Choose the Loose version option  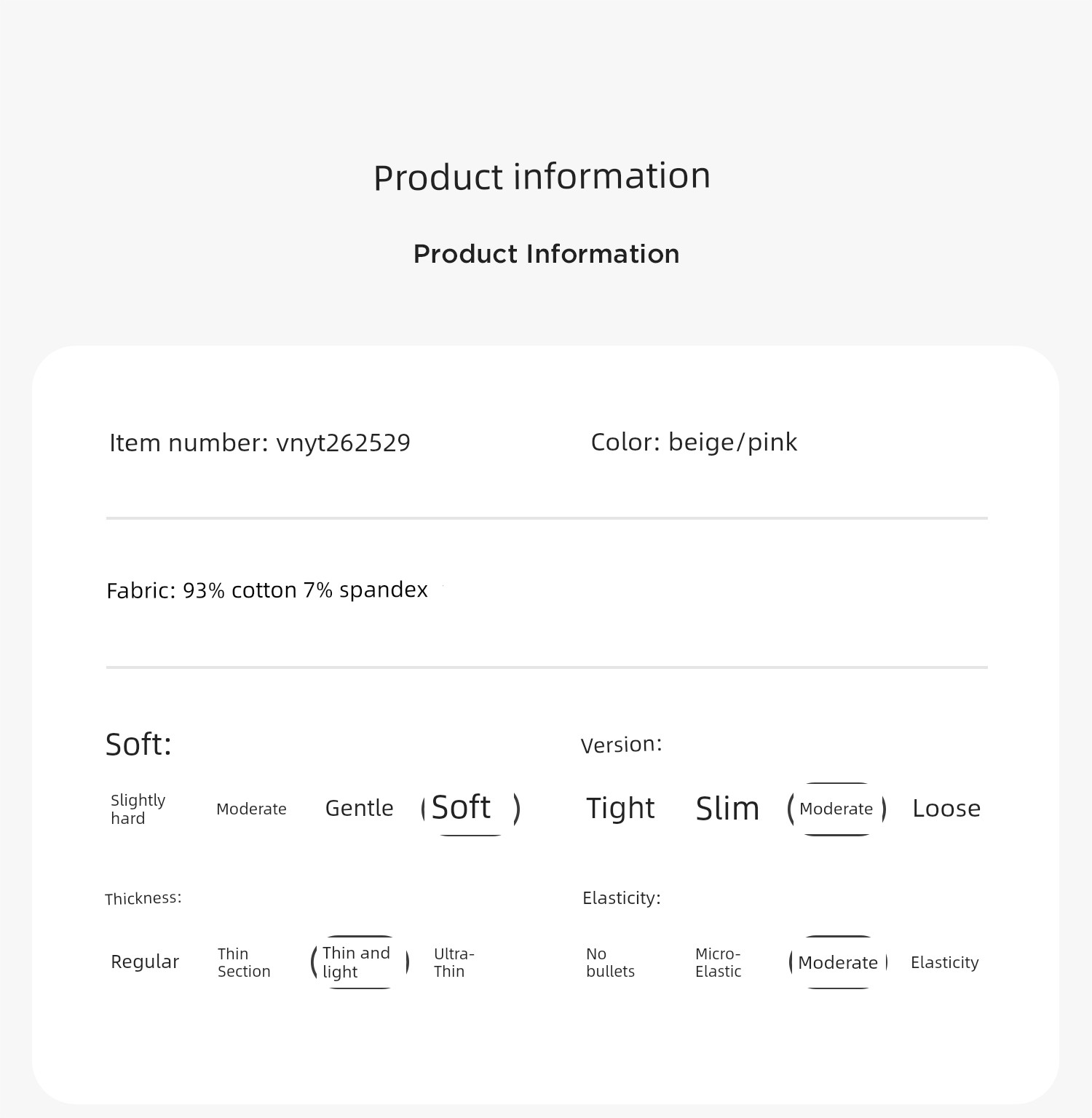coord(946,809)
